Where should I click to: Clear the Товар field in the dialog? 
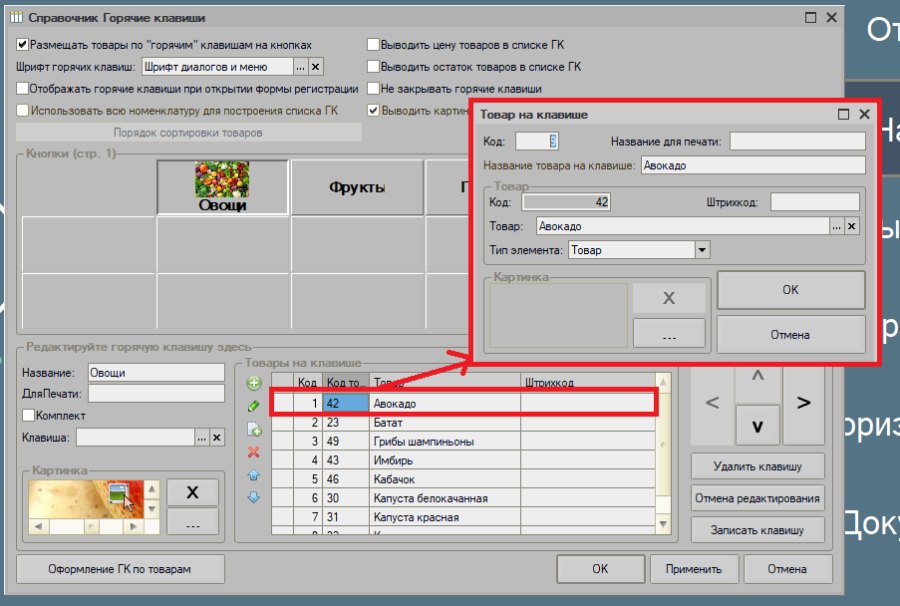(852, 227)
